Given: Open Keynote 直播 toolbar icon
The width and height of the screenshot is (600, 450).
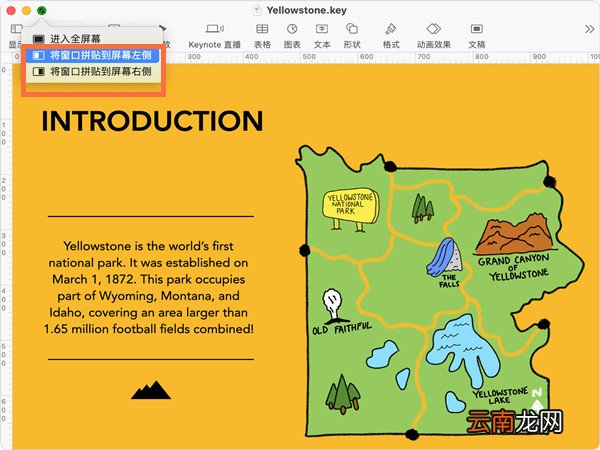Looking at the screenshot, I should point(214,36).
